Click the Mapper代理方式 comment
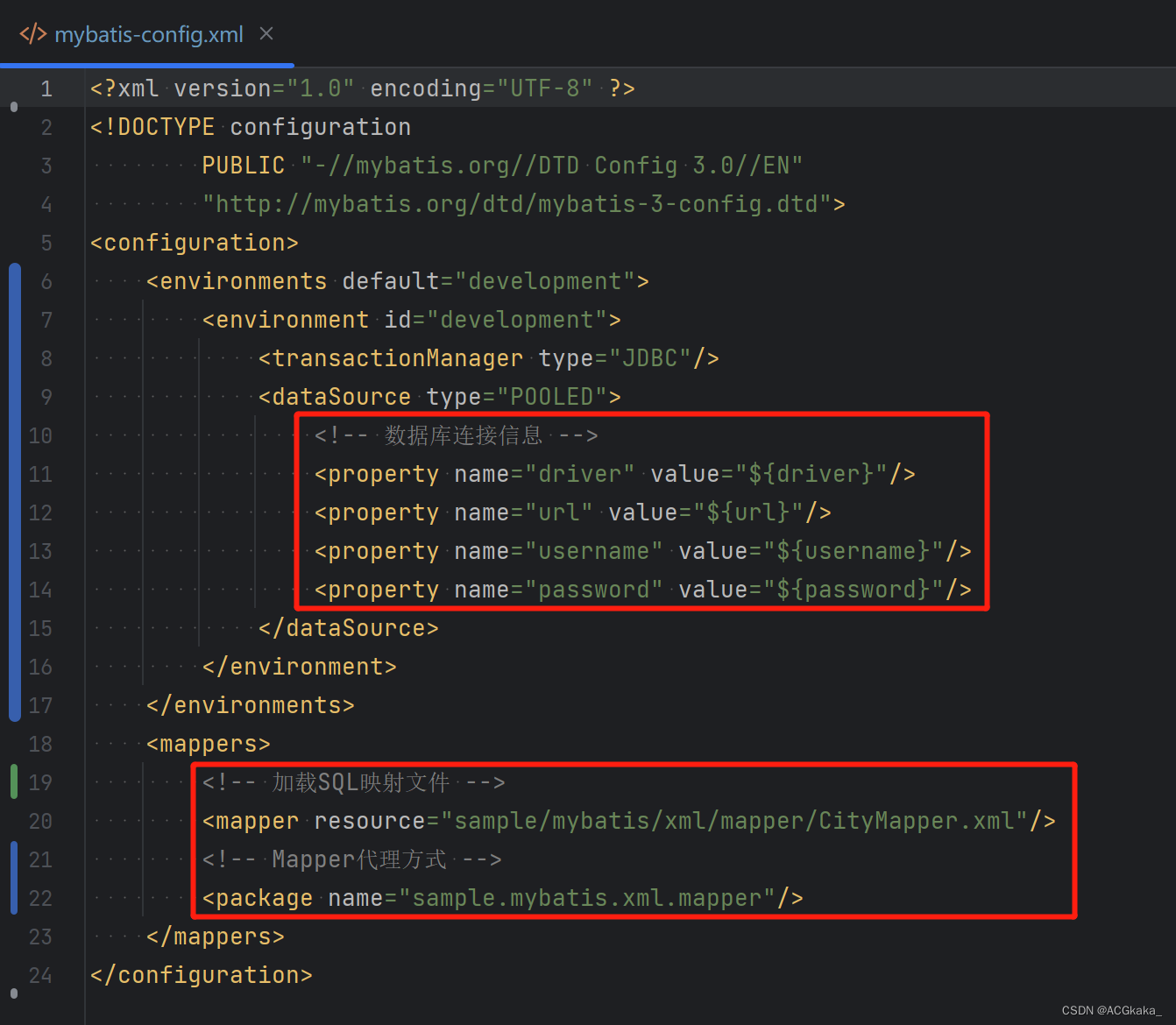Screen dimensions: 1176x1025 coord(352,859)
